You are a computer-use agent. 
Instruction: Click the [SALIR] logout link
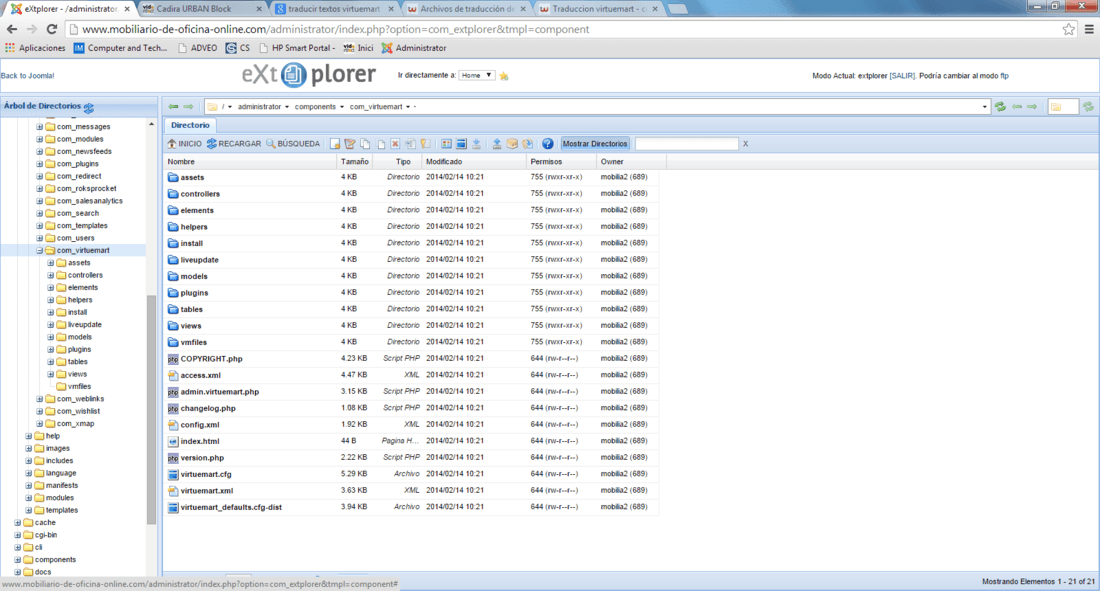click(x=902, y=76)
